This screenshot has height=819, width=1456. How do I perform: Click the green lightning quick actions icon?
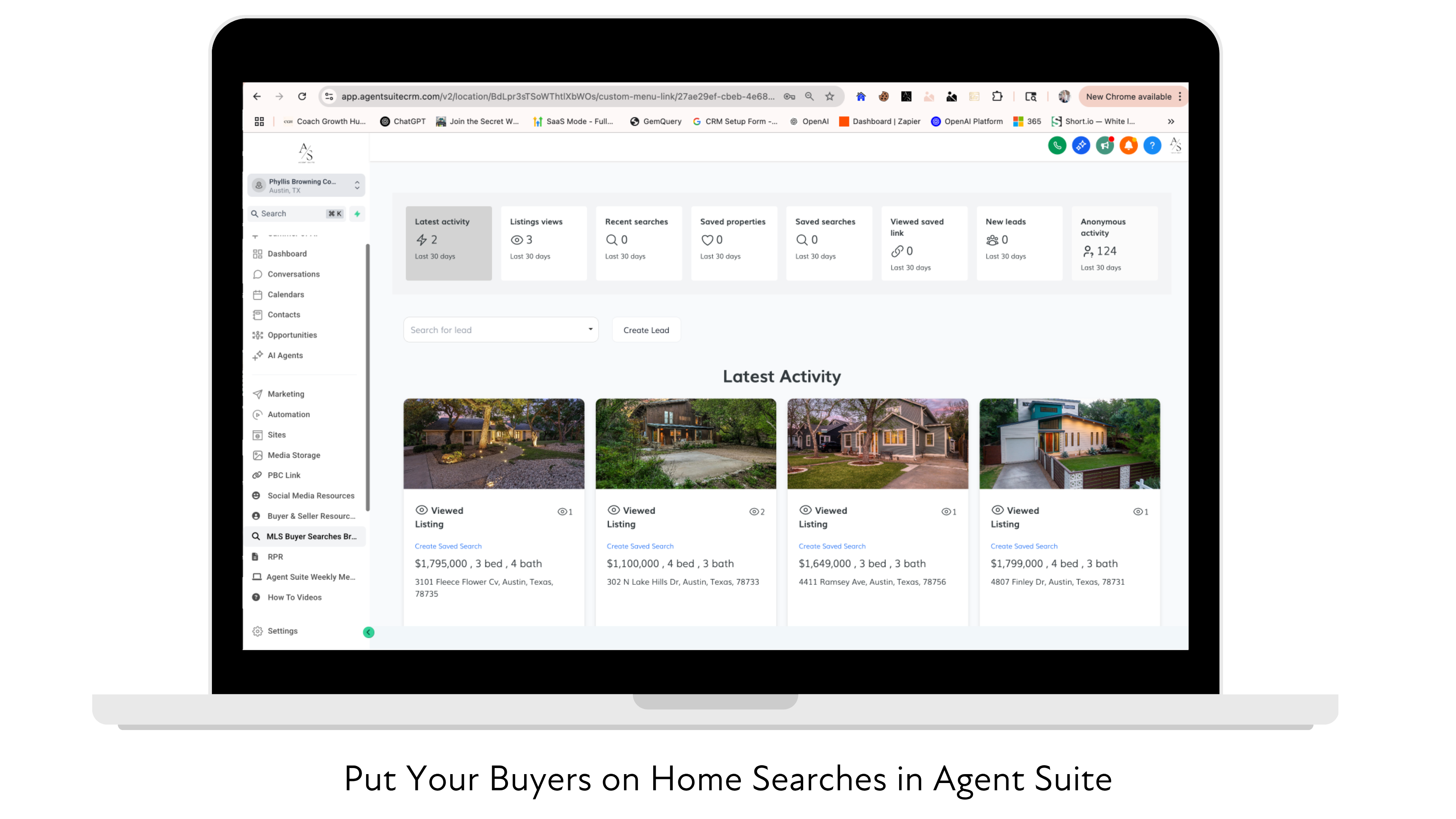point(357,214)
